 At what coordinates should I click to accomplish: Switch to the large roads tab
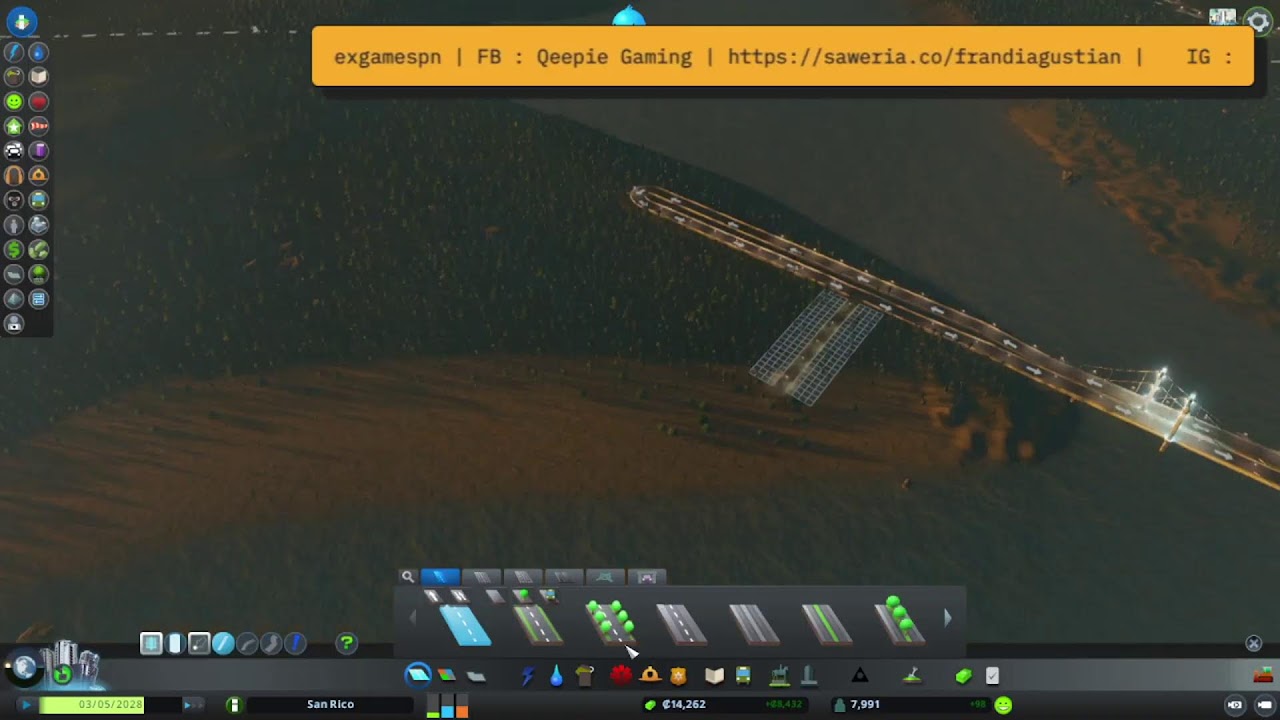tap(522, 577)
